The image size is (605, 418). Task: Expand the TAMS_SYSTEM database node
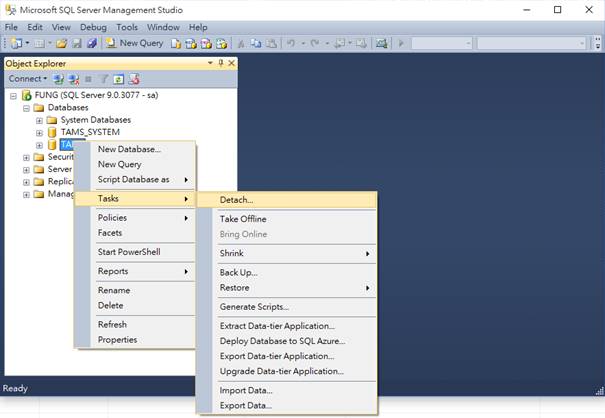39,133
